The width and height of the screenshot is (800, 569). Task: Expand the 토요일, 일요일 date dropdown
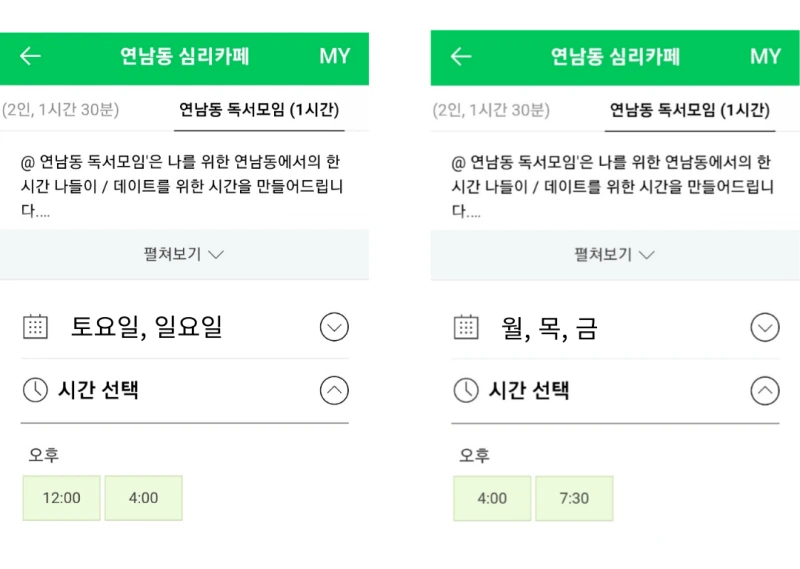(x=334, y=327)
